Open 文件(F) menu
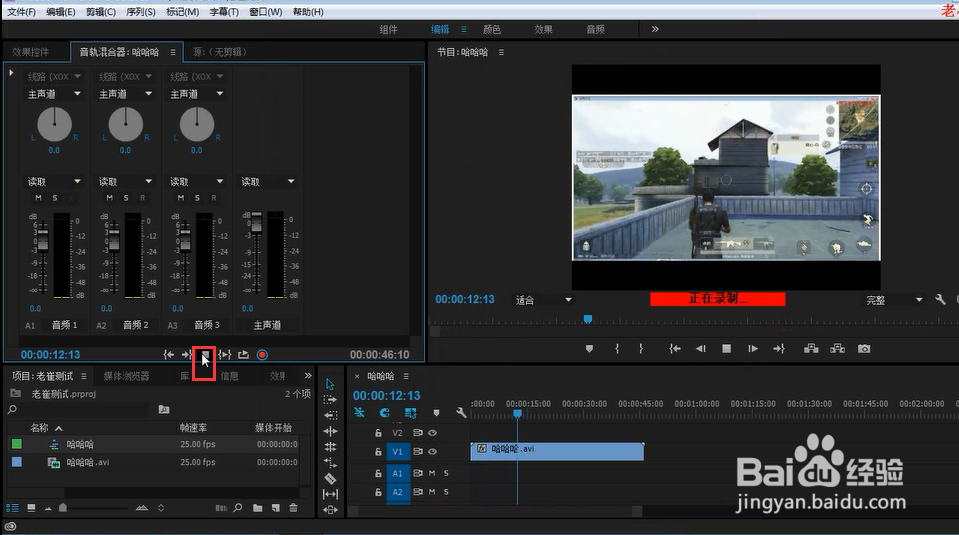The width and height of the screenshot is (959, 535). point(21,12)
